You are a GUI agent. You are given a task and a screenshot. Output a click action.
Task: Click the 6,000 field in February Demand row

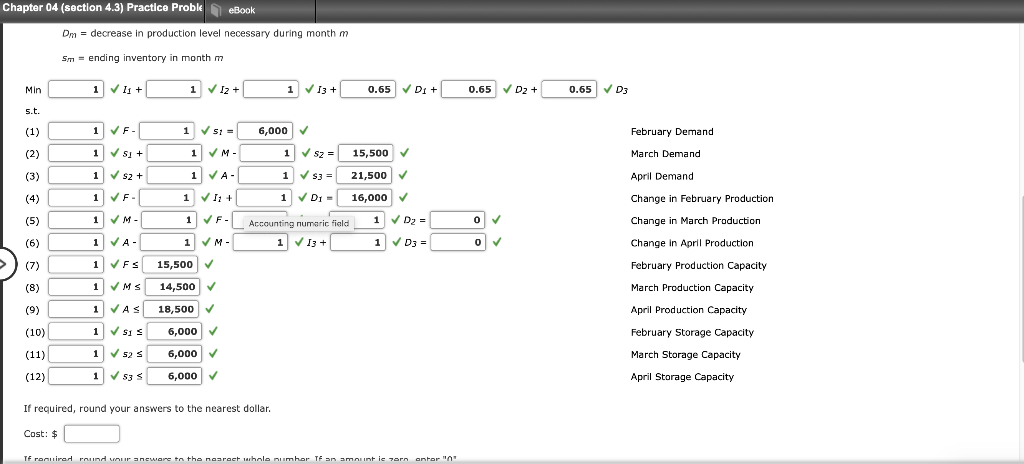pos(265,131)
